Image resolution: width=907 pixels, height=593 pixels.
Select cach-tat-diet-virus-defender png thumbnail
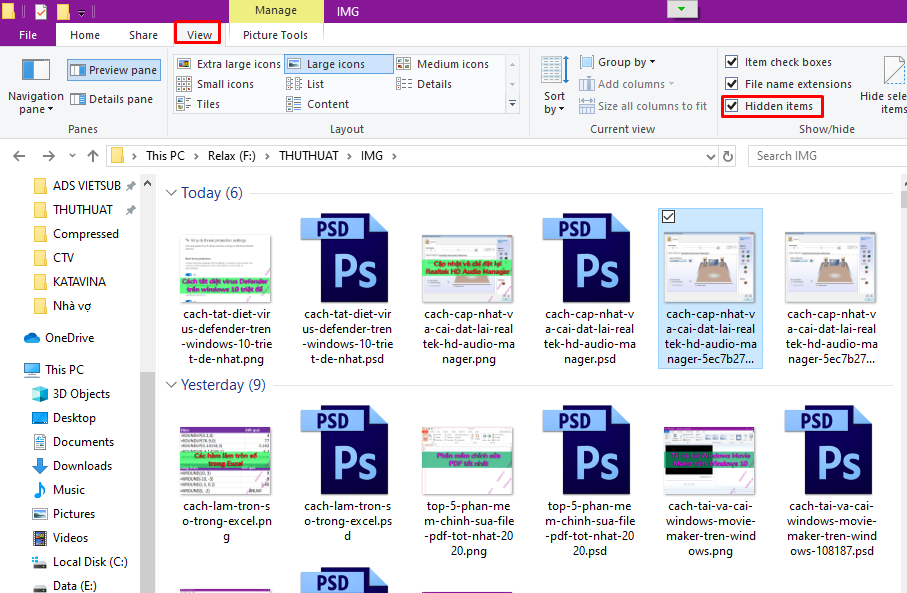[x=226, y=268]
